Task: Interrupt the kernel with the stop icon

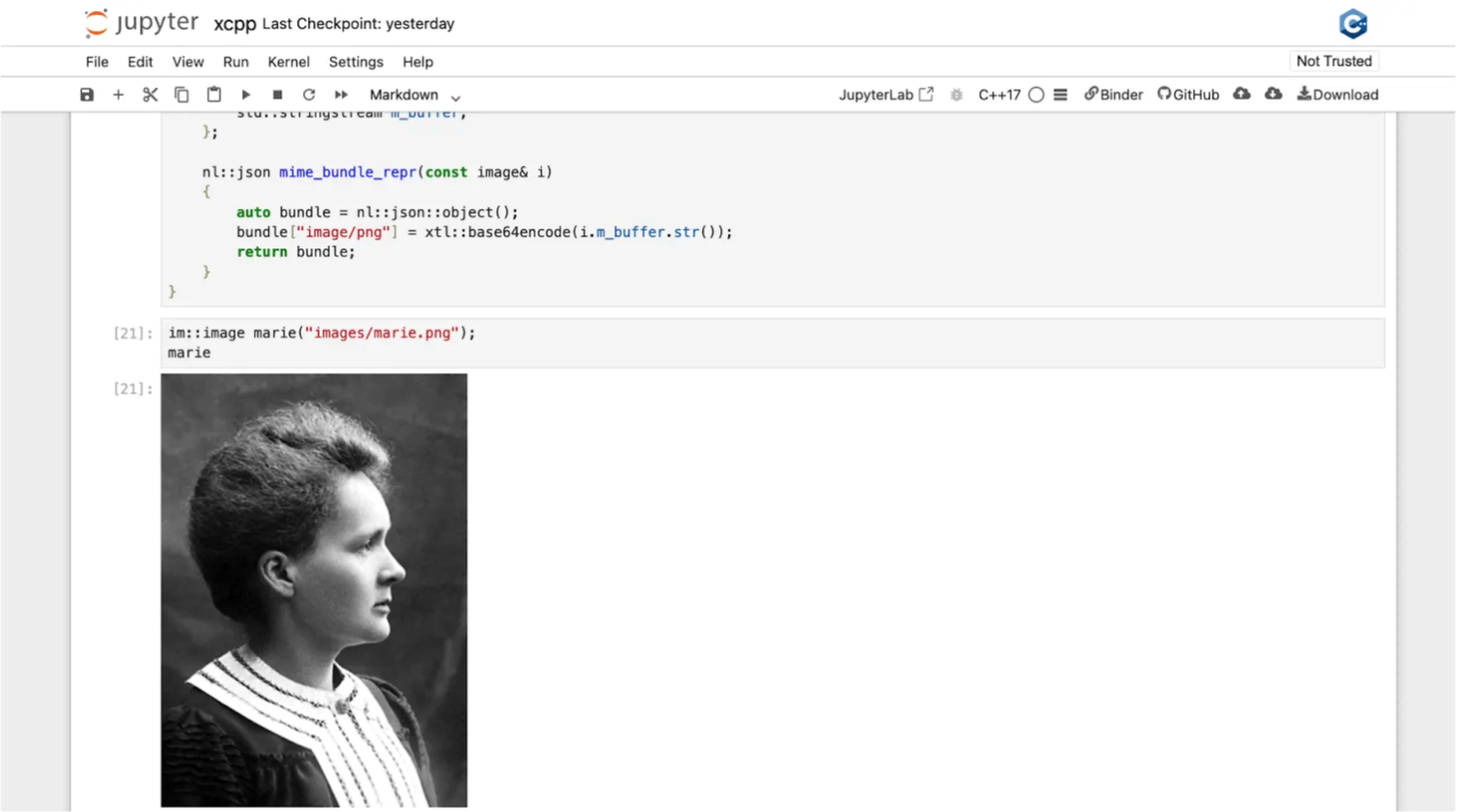Action: point(277,94)
